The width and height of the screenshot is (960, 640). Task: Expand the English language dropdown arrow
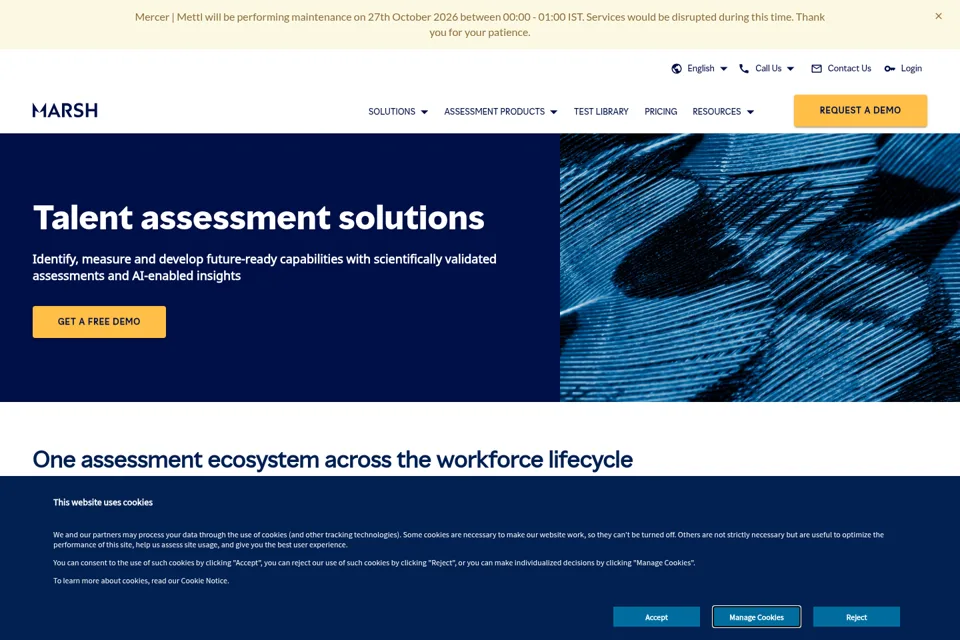point(724,69)
